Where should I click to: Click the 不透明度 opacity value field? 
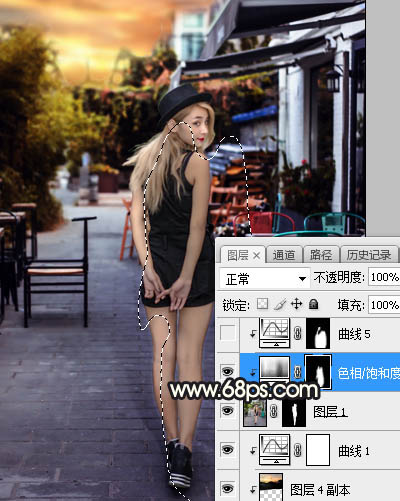coord(384,277)
